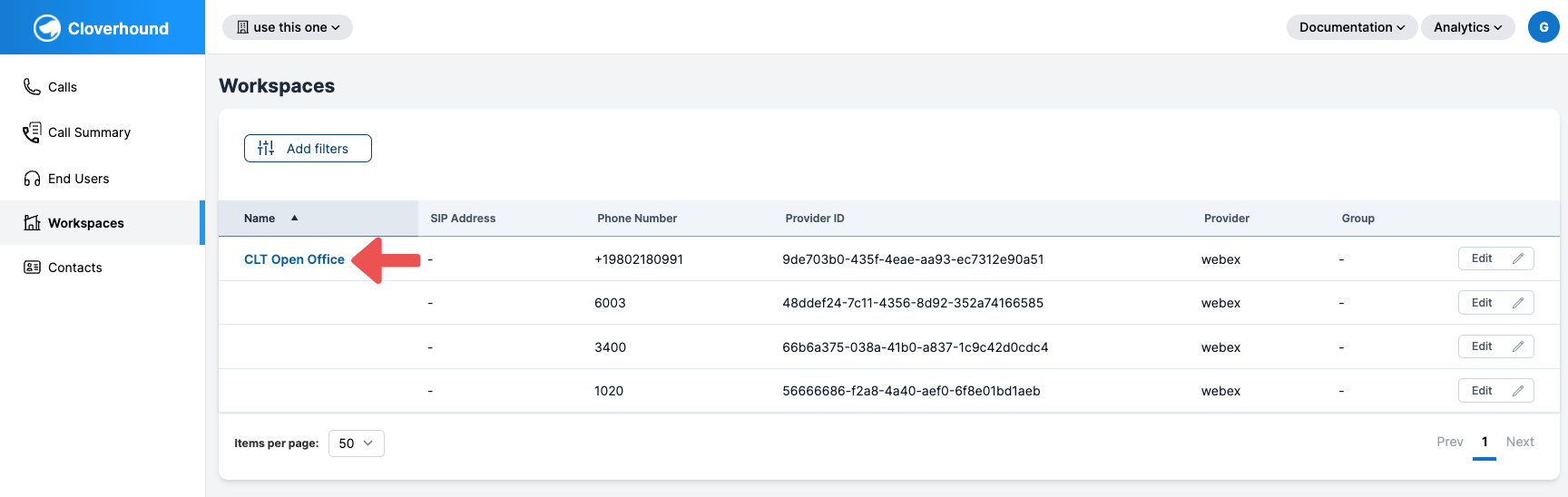Click provider ID 56666686-f2a8-4a40-aef0-6f8e01bd1aeb

point(911,391)
